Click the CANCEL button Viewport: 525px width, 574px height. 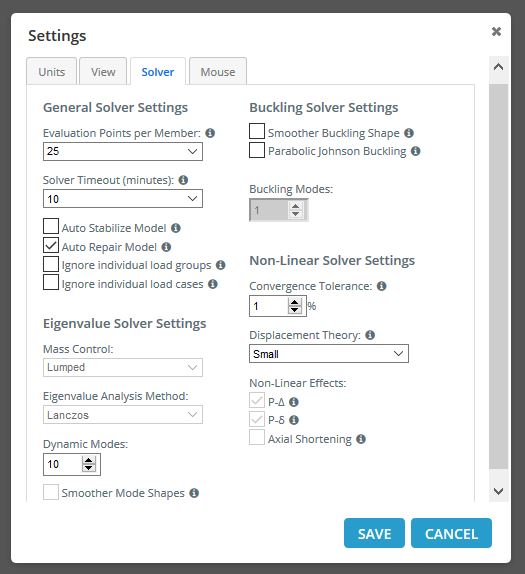coord(451,533)
